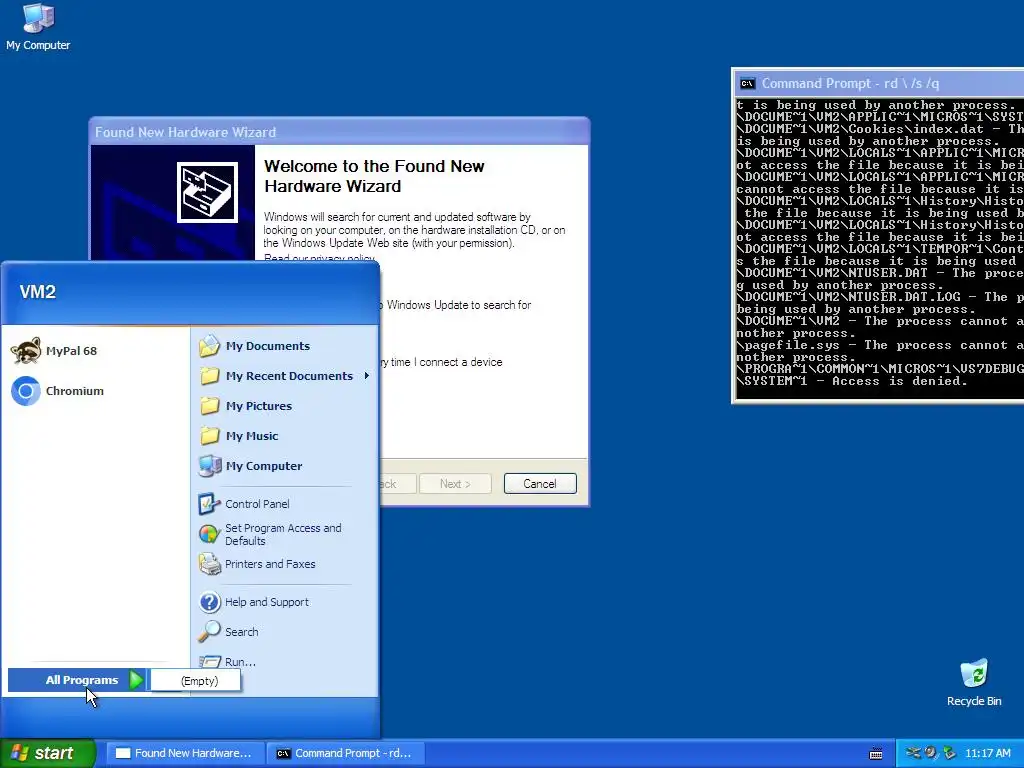
Task: Click Cookies\index.dat line in Command Prompt
Action: 880,129
